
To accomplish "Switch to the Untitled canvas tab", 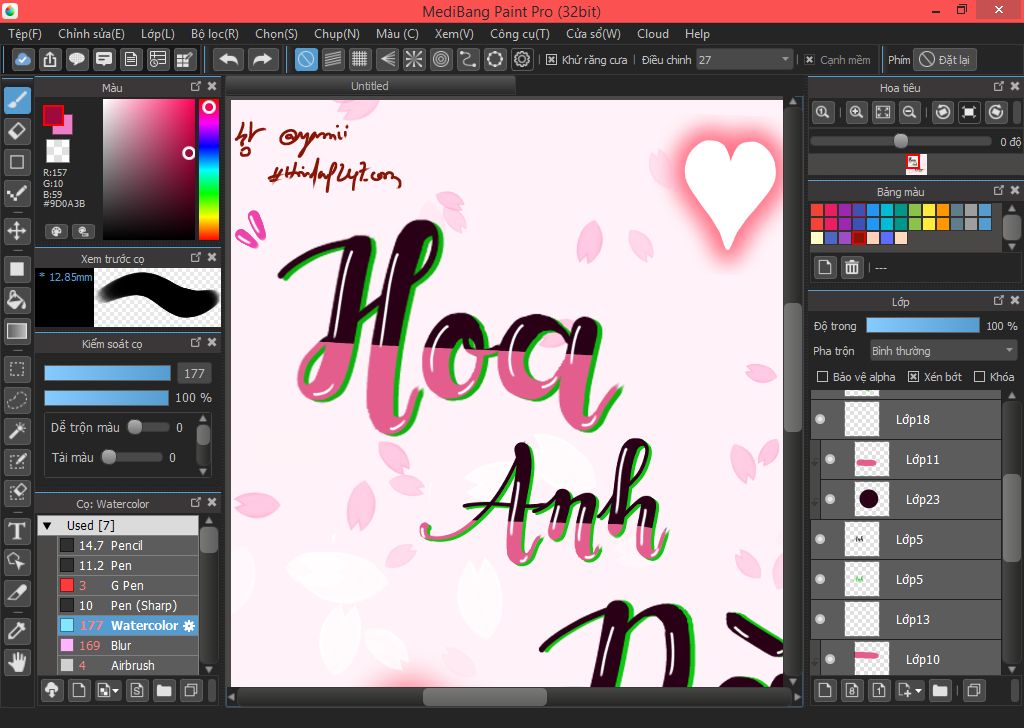I will (x=370, y=86).
